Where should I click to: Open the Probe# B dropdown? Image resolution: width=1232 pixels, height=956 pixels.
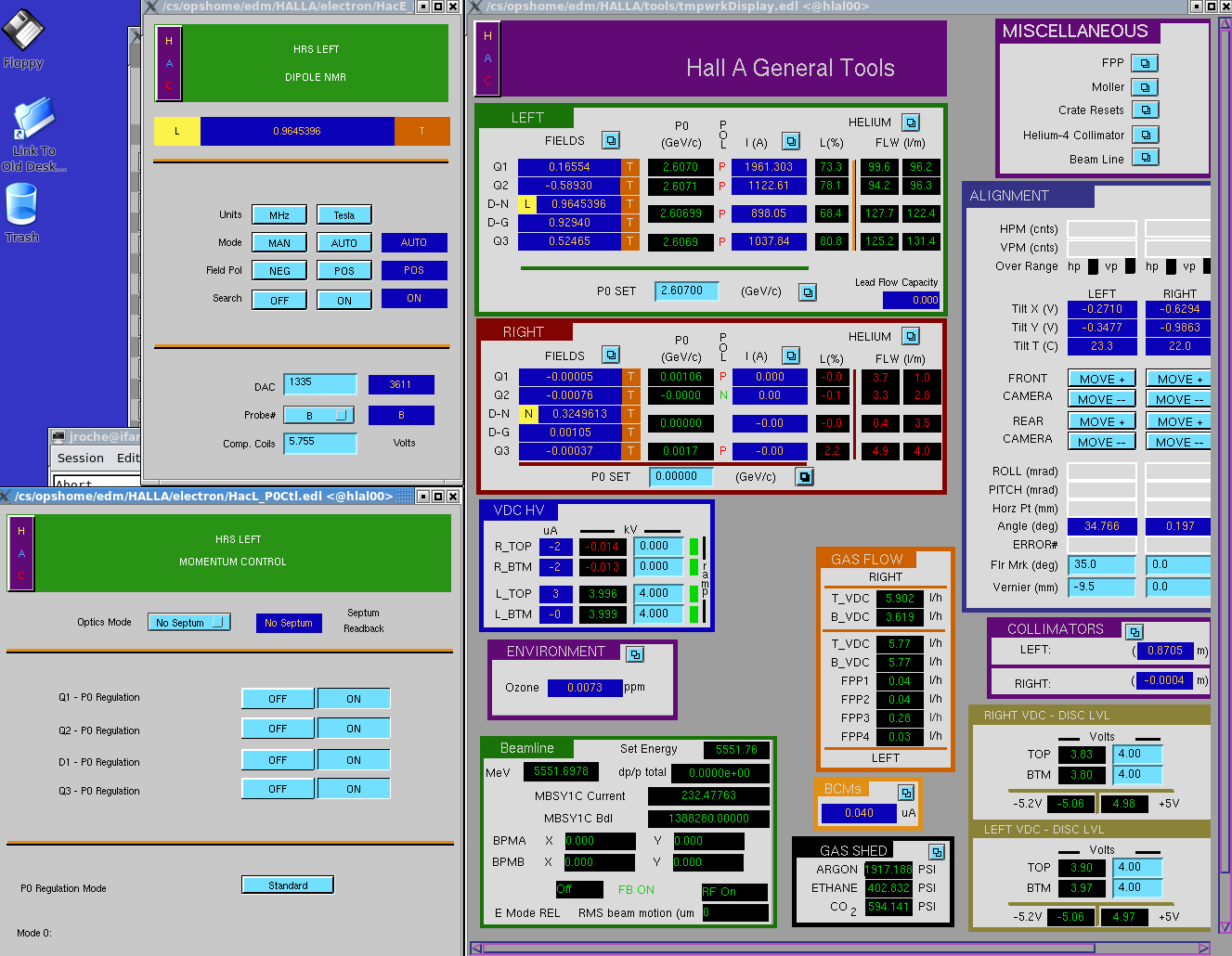pyautogui.click(x=318, y=415)
